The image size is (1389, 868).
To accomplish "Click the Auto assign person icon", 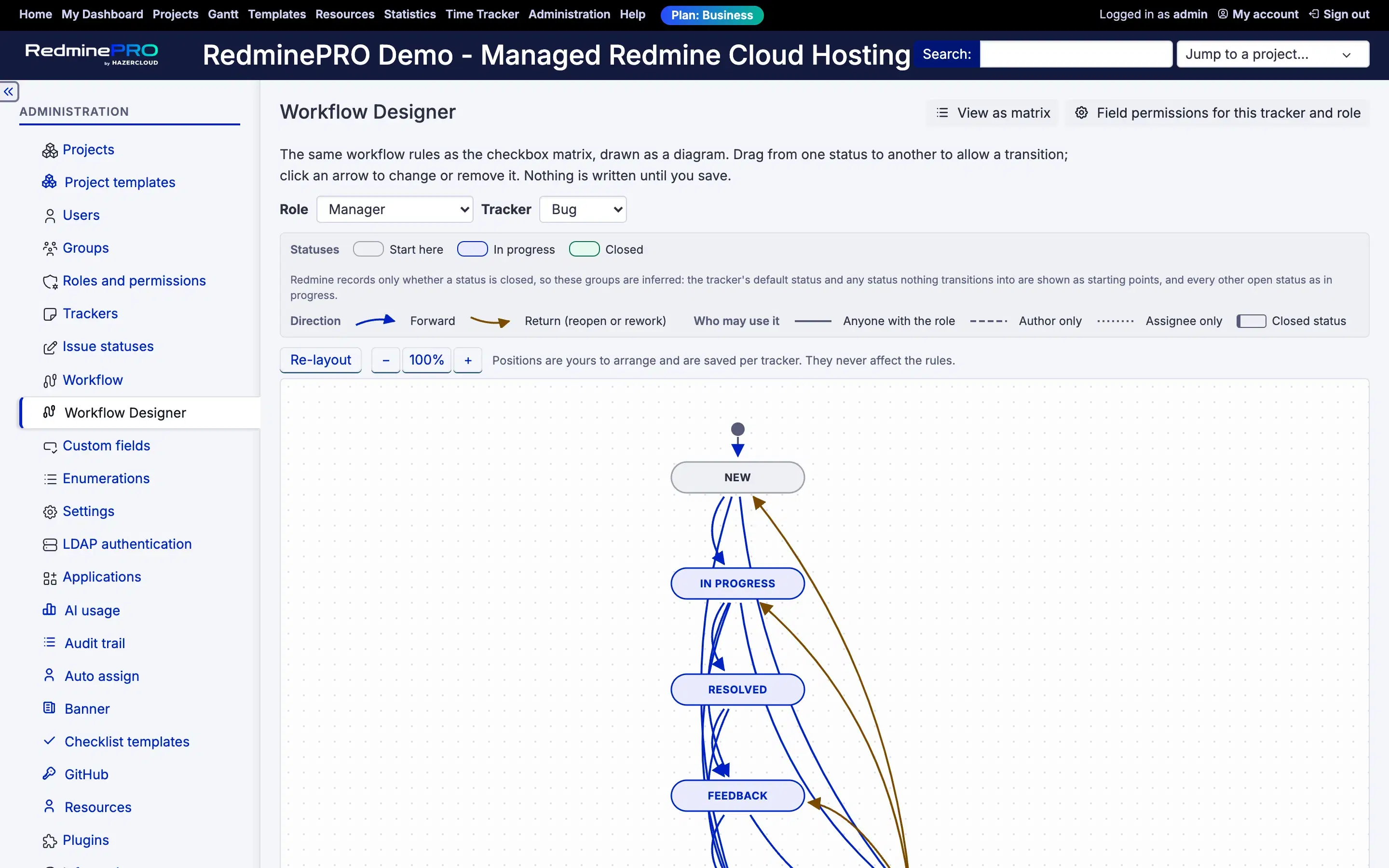I will coord(49,675).
